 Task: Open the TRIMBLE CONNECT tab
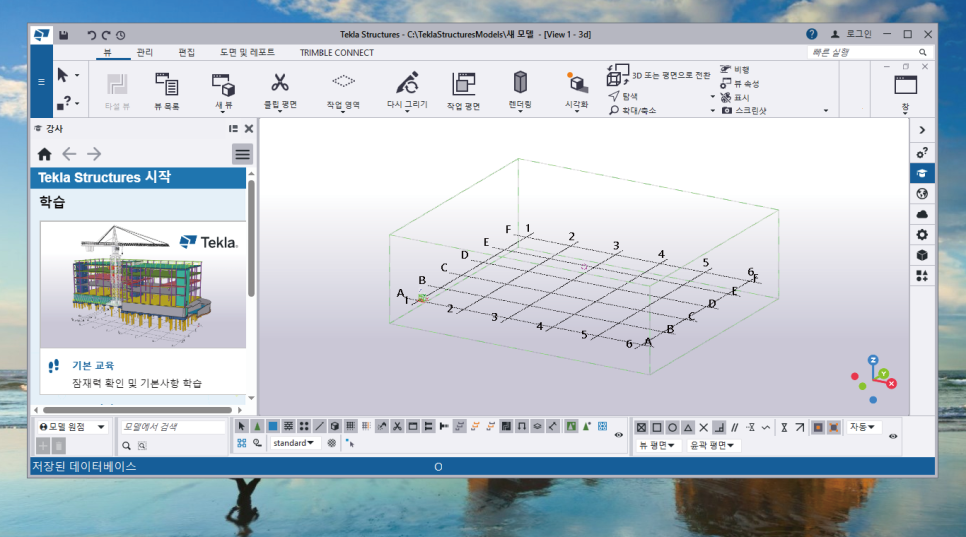[x=336, y=53]
